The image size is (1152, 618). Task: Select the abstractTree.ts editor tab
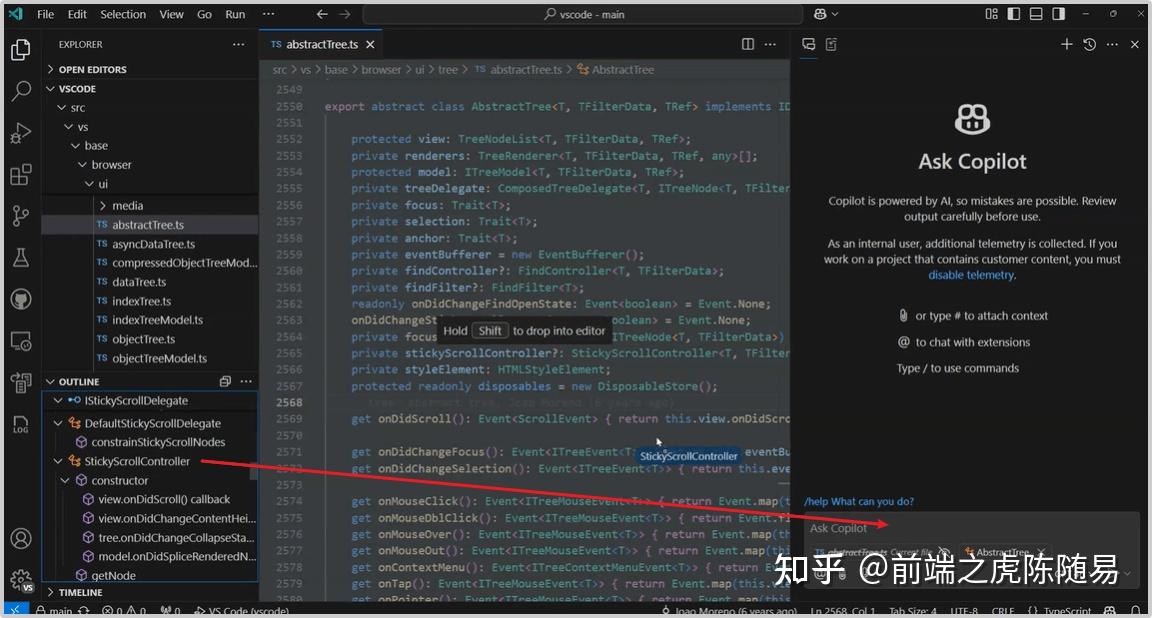[x=320, y=45]
